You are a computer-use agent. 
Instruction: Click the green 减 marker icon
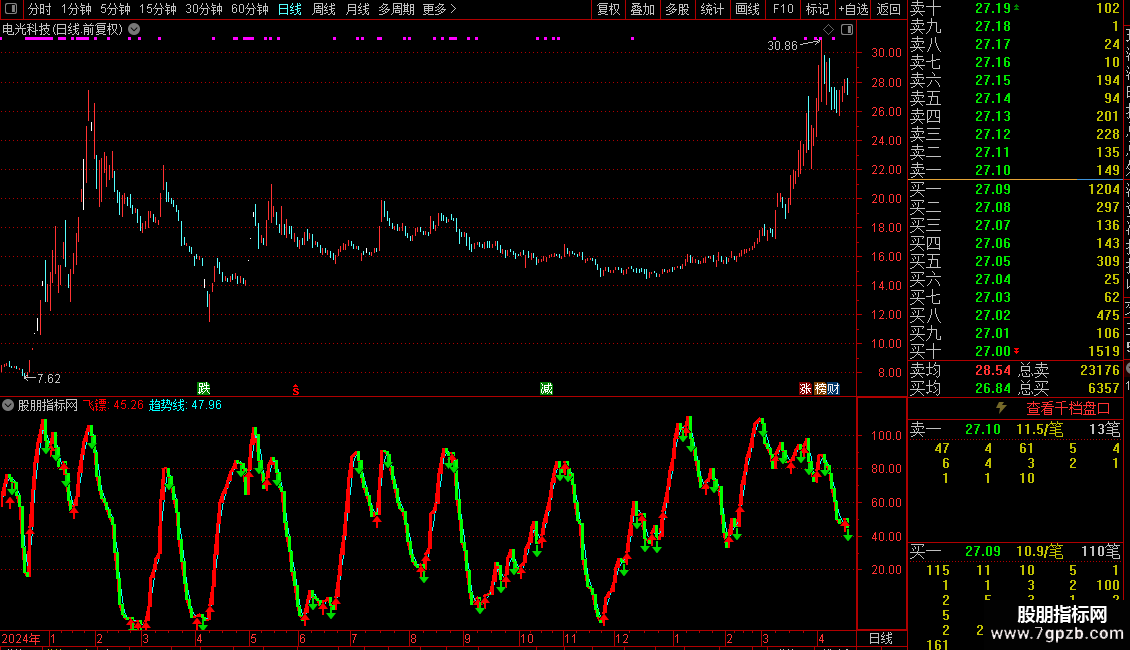point(546,388)
